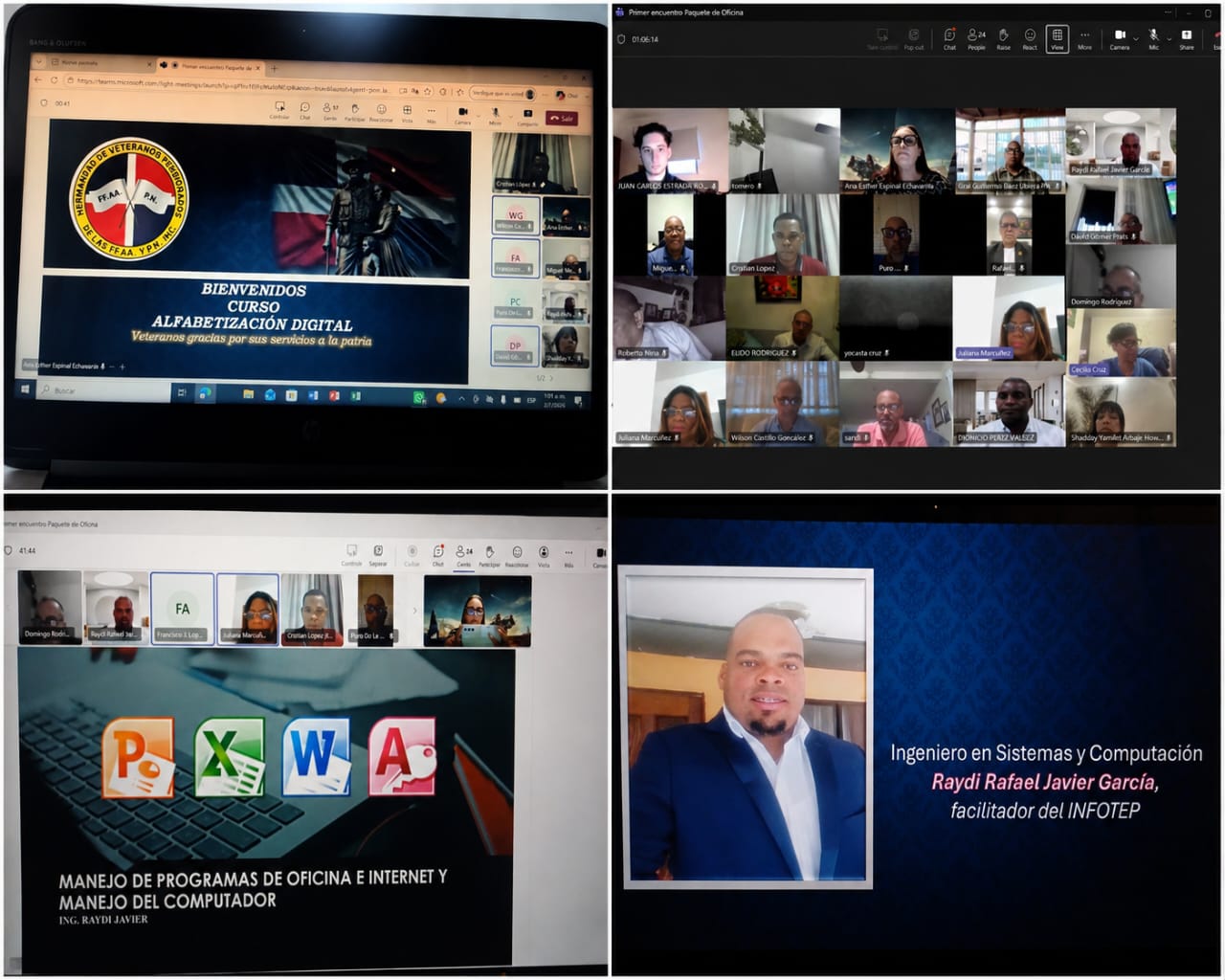
Task: Toggle Cámara in browser Teams meeting
Action: pyautogui.click(x=462, y=116)
